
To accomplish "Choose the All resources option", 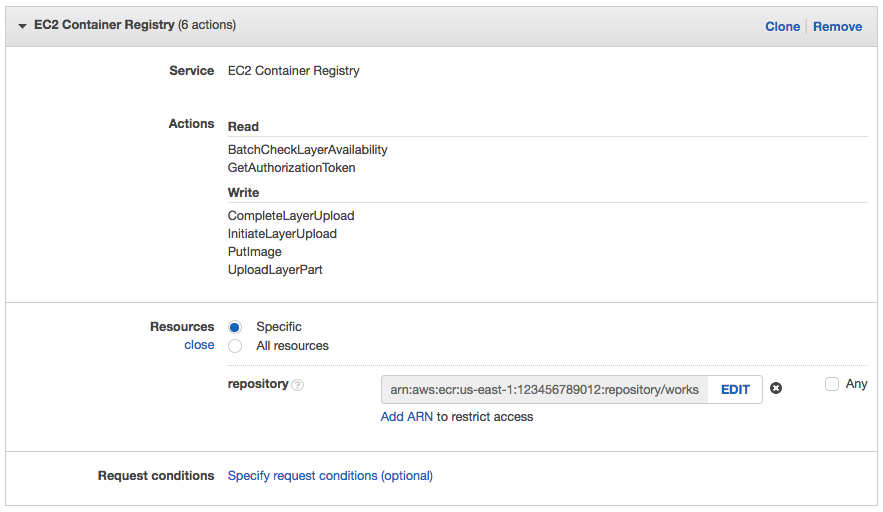I will (x=235, y=346).
